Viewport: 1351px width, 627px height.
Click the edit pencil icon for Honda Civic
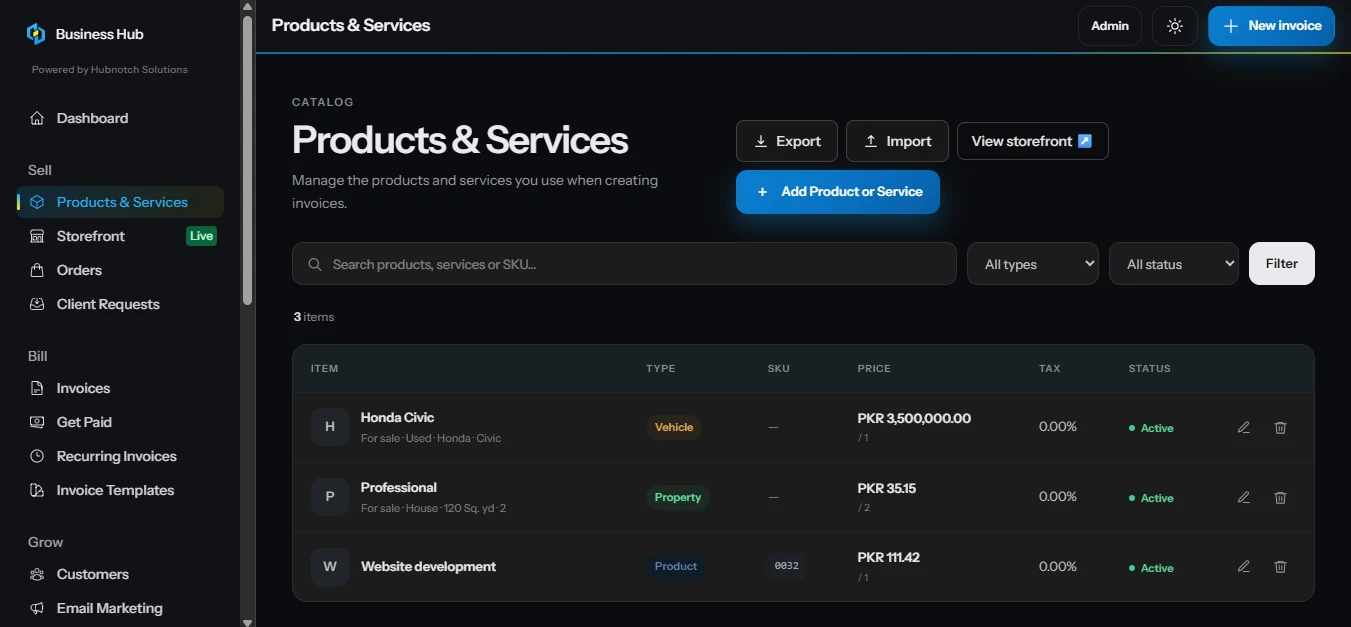coord(1244,427)
